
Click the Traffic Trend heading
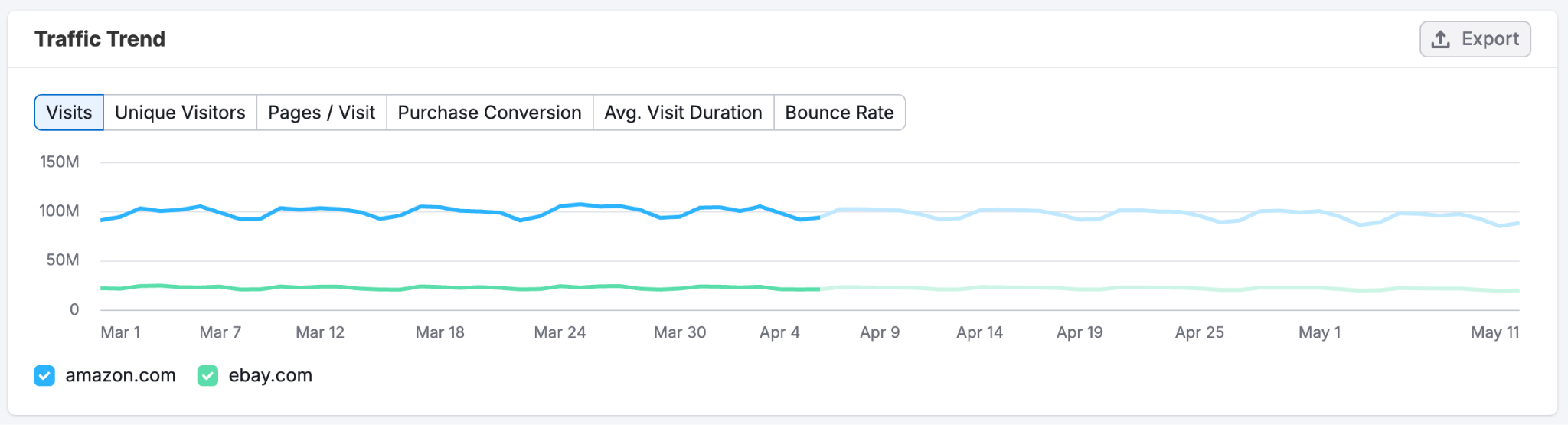point(100,39)
